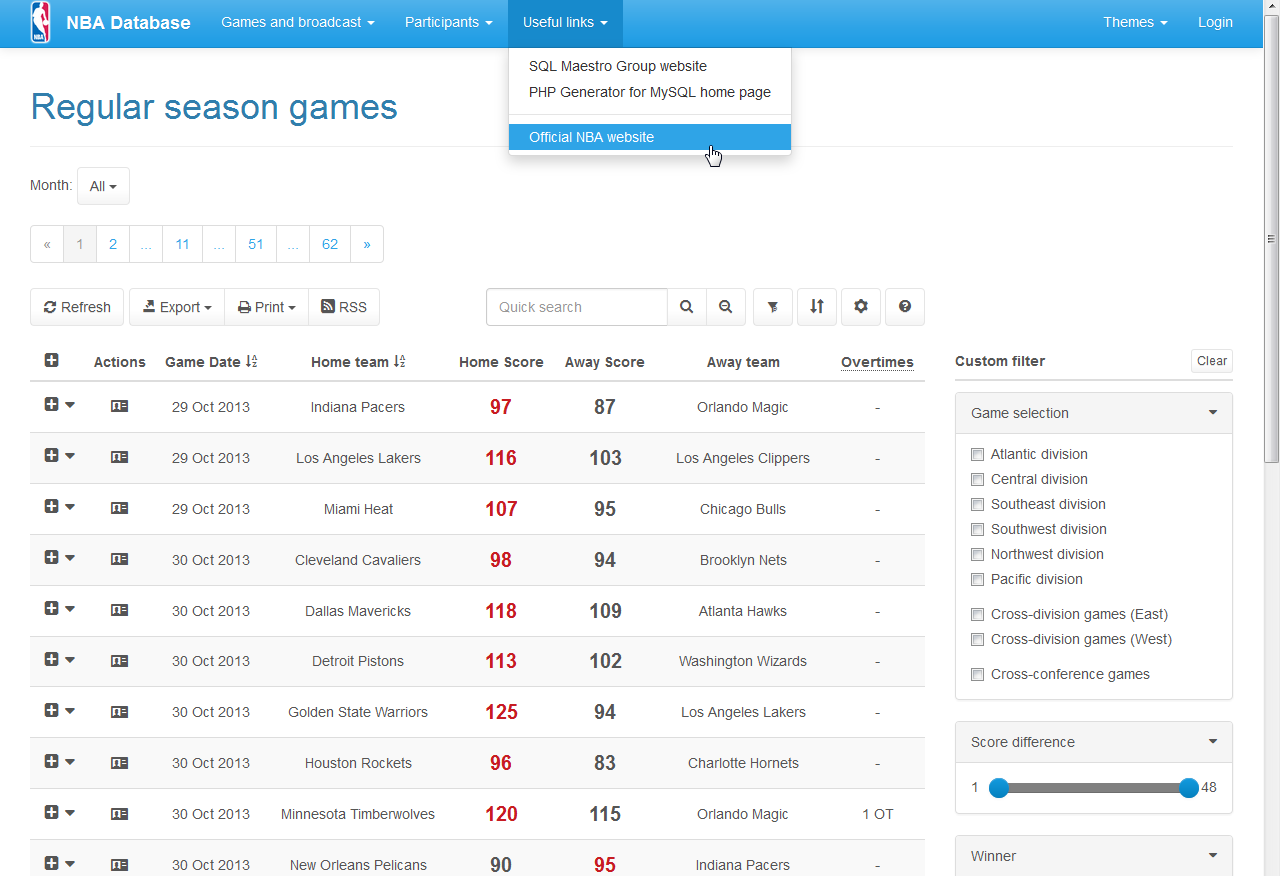This screenshot has width=1280, height=876.
Task: Close the Useful links menu
Action: 565,22
